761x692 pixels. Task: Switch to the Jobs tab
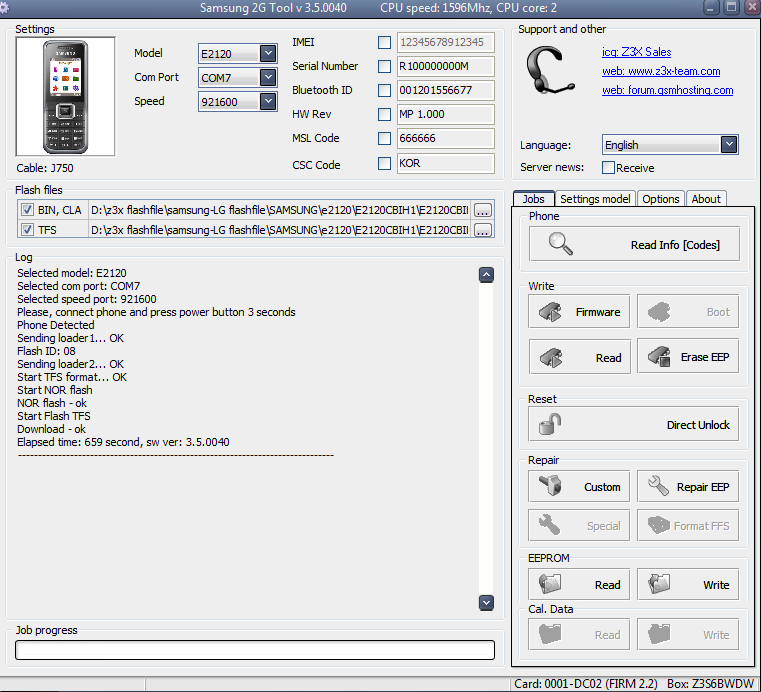(533, 198)
